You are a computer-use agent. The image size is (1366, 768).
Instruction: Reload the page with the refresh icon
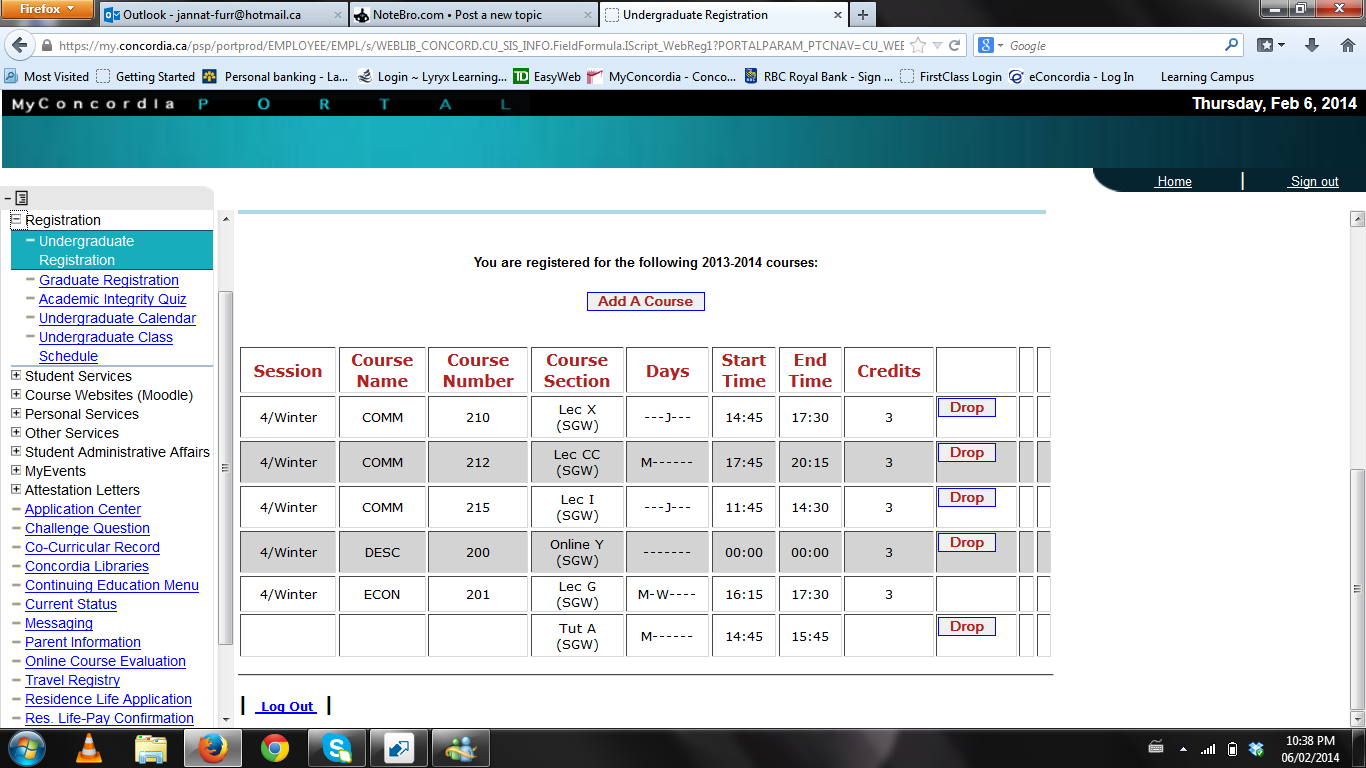pyautogui.click(x=955, y=46)
